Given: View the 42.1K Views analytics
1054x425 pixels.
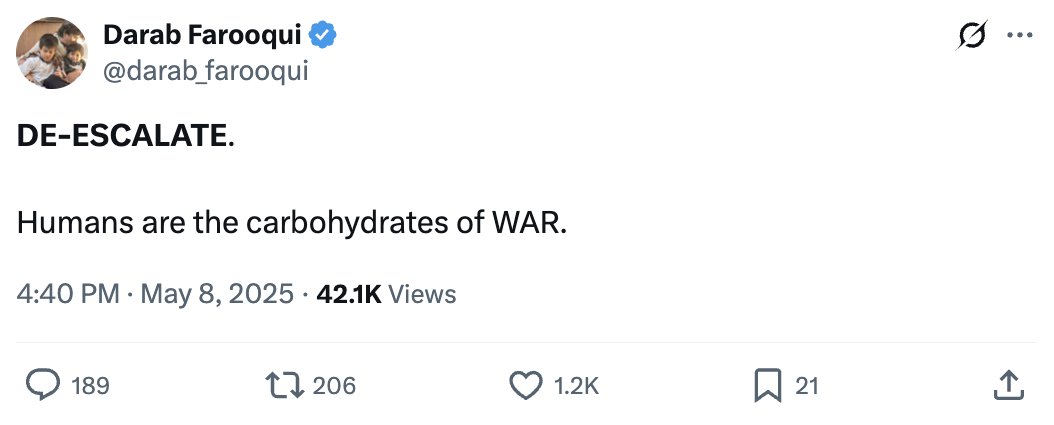Looking at the screenshot, I should pyautogui.click(x=386, y=294).
